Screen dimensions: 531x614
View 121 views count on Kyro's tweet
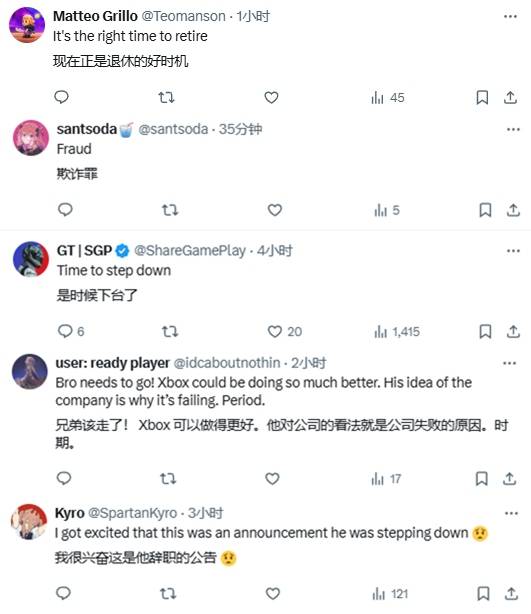[390, 594]
